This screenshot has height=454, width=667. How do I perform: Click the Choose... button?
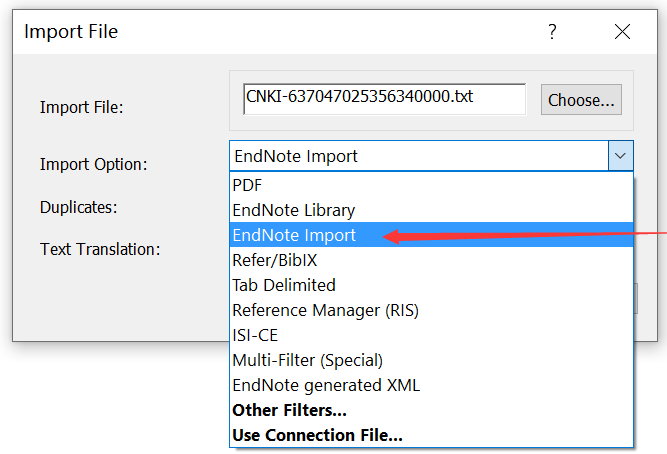[x=582, y=100]
